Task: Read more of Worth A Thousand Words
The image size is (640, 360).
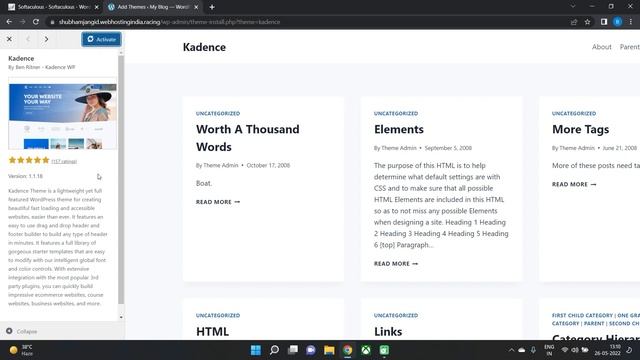Action: point(218,202)
